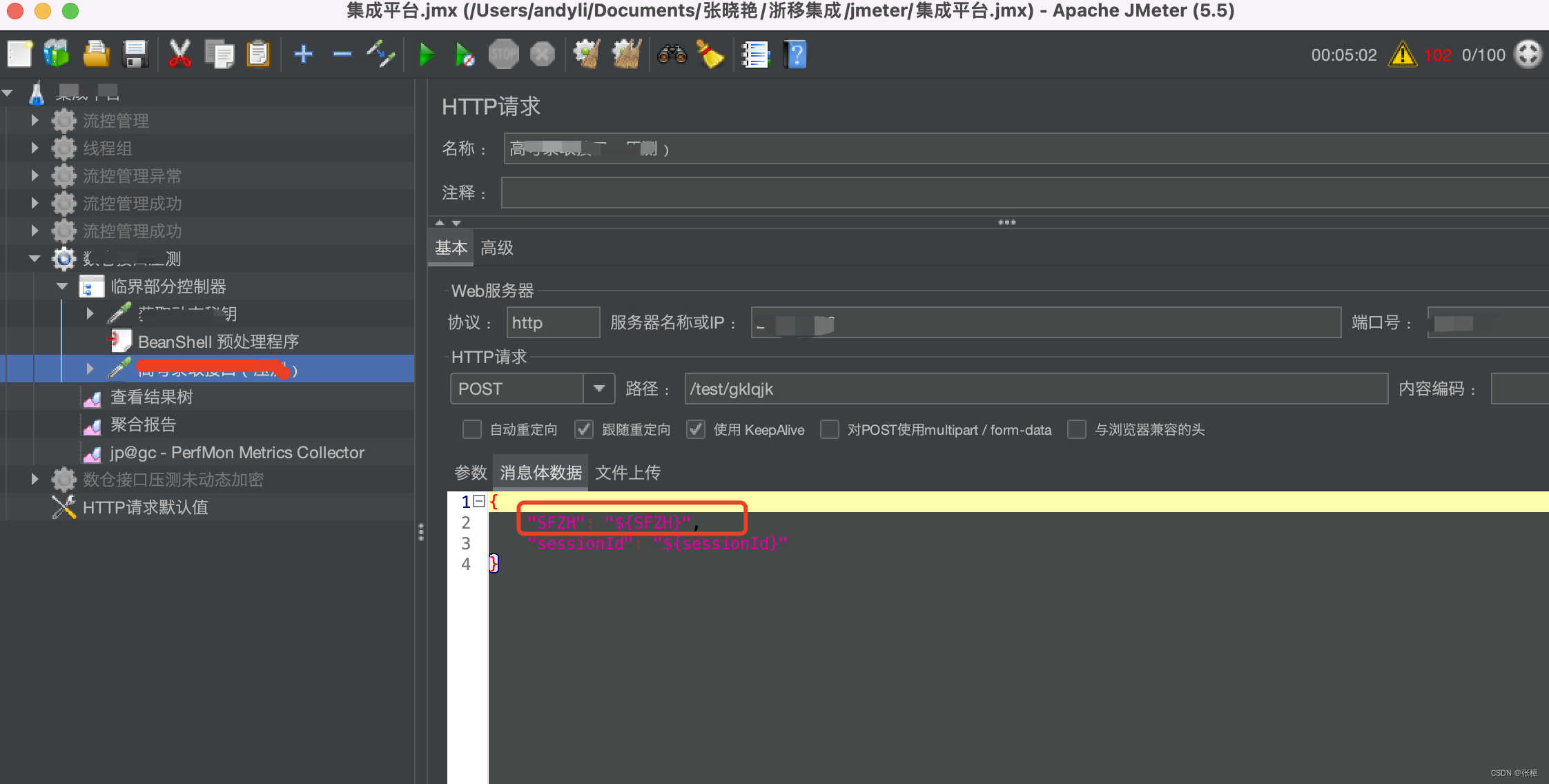Open the POST method dropdown
This screenshot has height=784, width=1549.
click(x=598, y=389)
